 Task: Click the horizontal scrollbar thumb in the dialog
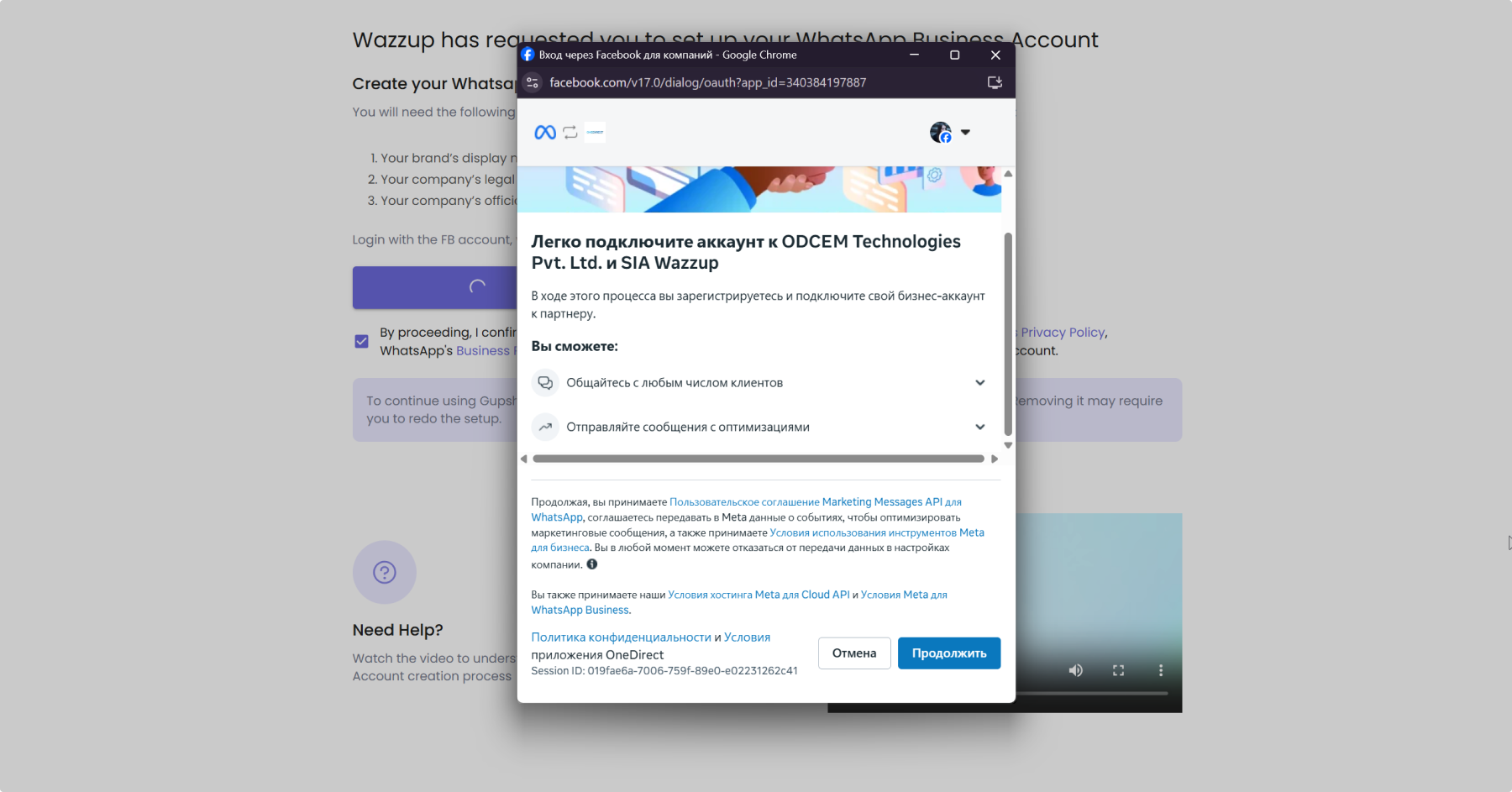[759, 459]
